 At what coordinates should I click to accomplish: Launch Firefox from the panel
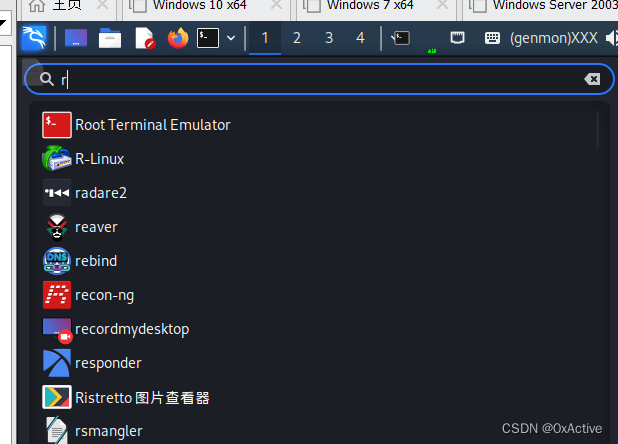click(178, 38)
